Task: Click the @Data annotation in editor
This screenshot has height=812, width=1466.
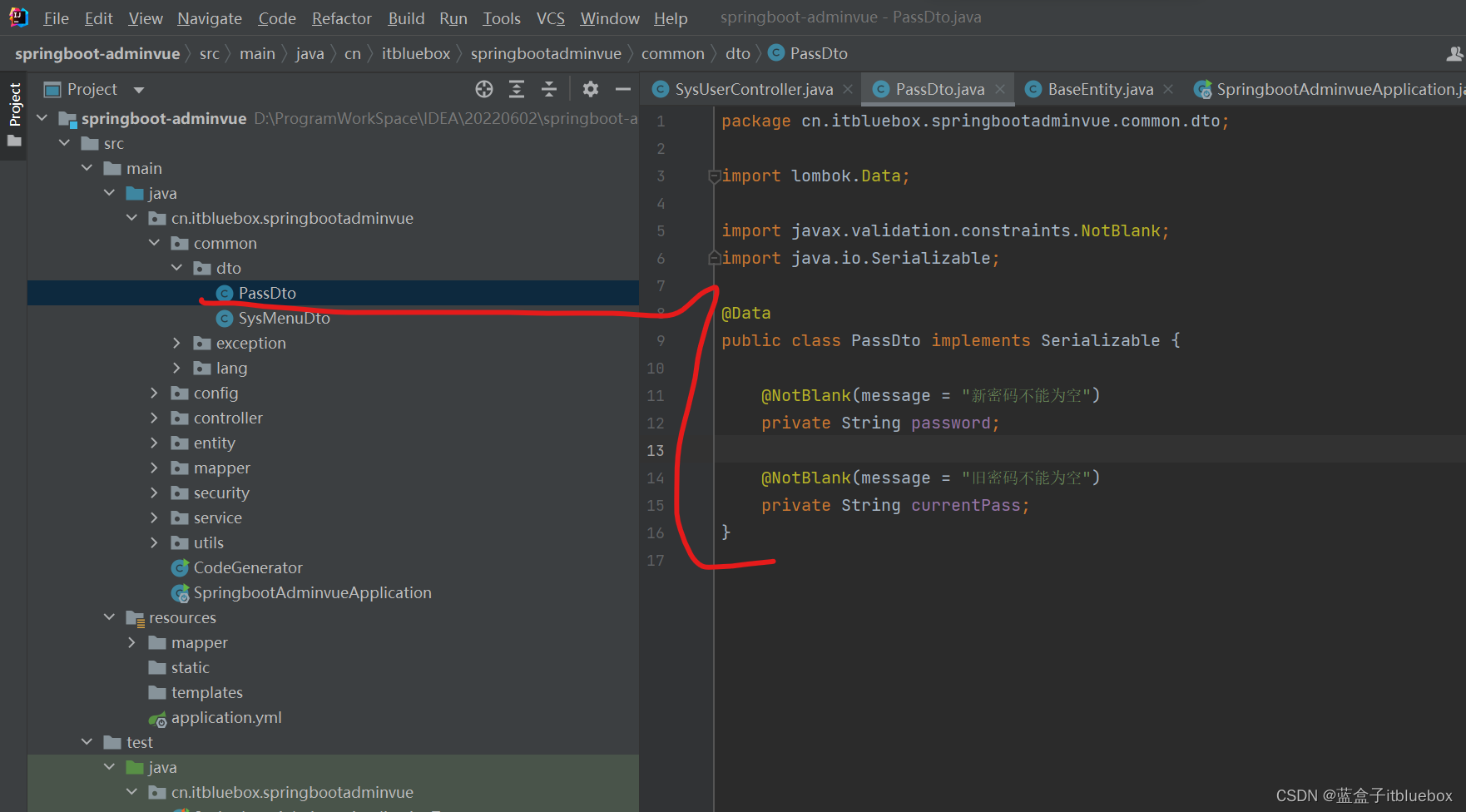Action: point(746,313)
